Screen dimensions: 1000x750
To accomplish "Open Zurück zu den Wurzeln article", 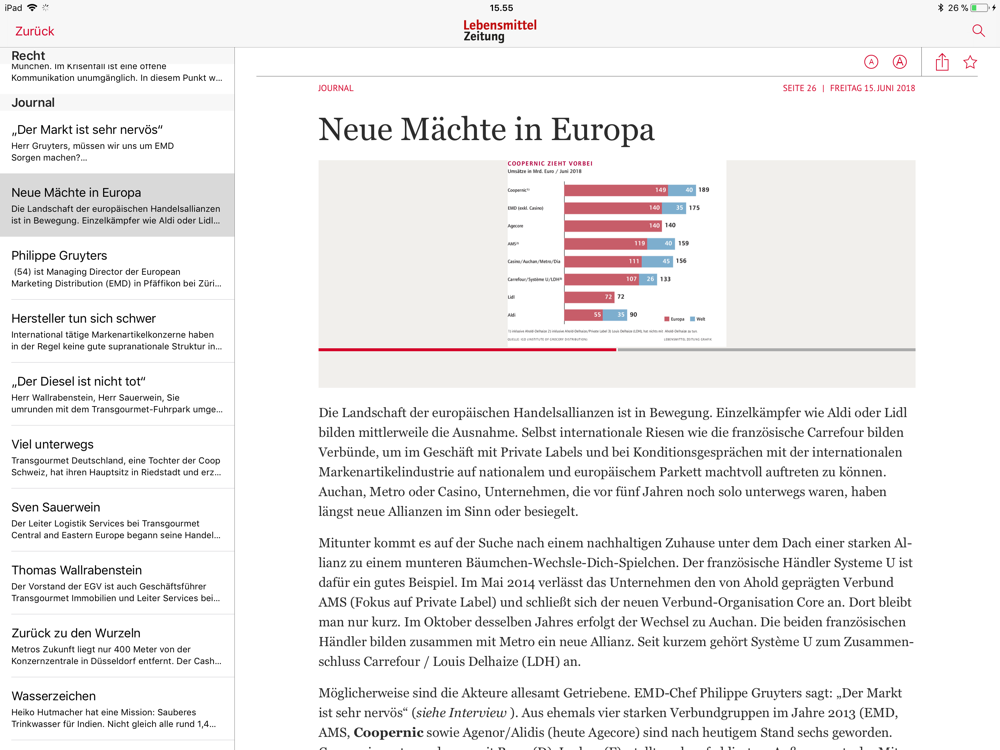I will (x=117, y=646).
